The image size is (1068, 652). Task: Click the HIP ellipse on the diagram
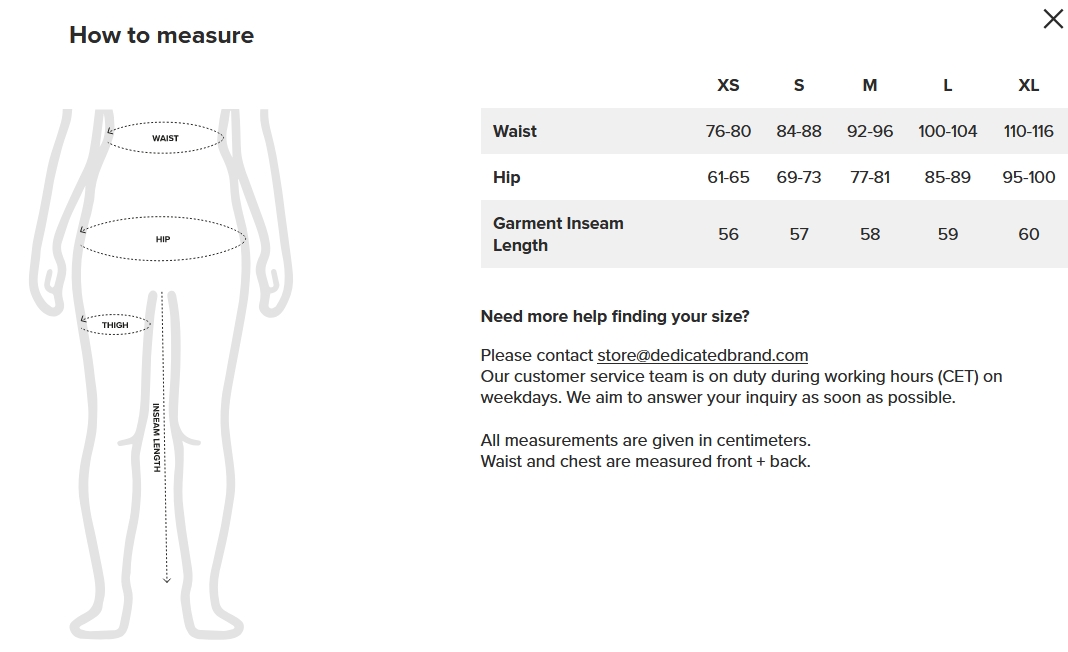(x=163, y=238)
